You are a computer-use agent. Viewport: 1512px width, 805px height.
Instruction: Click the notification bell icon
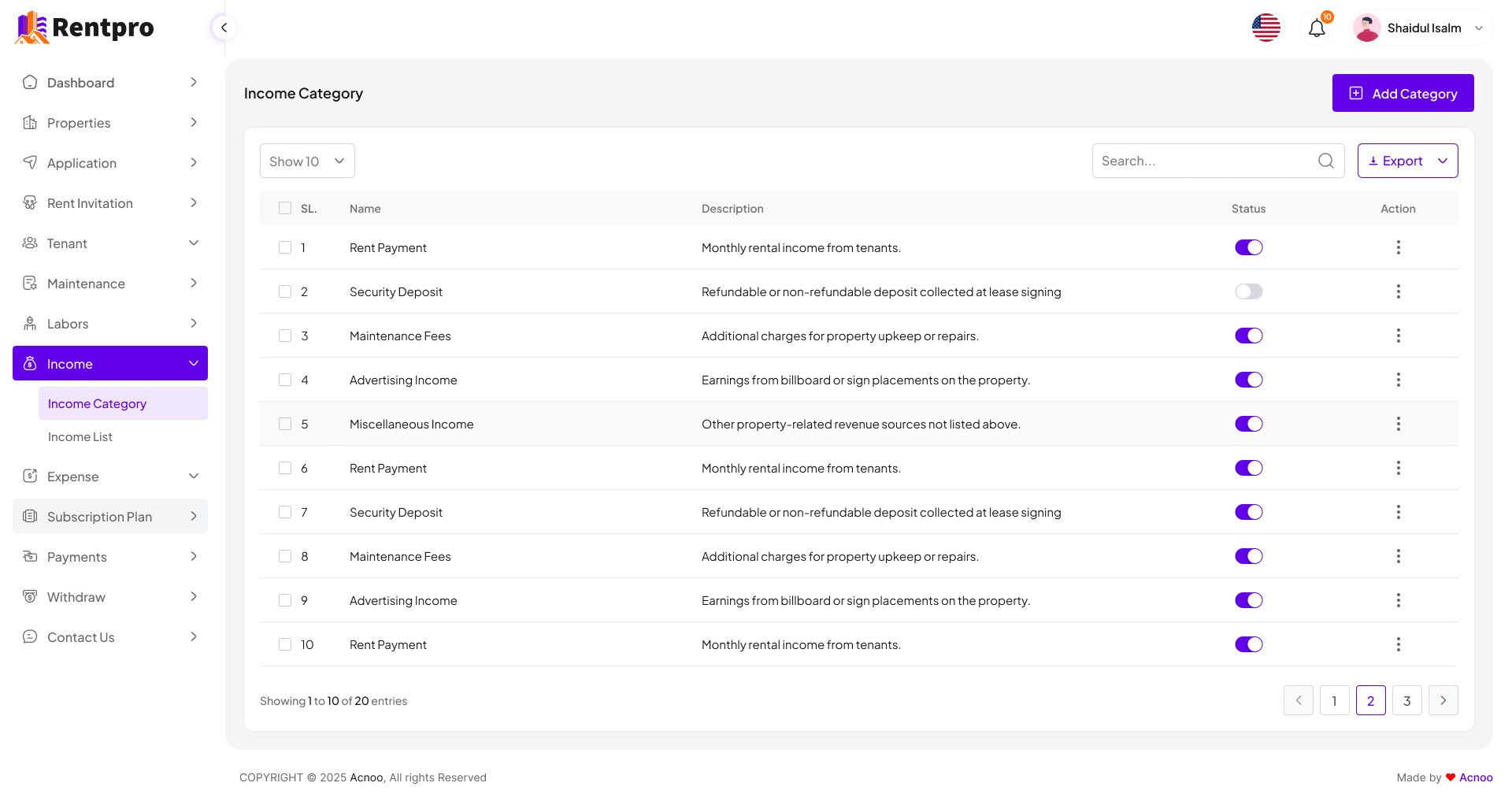1316,28
